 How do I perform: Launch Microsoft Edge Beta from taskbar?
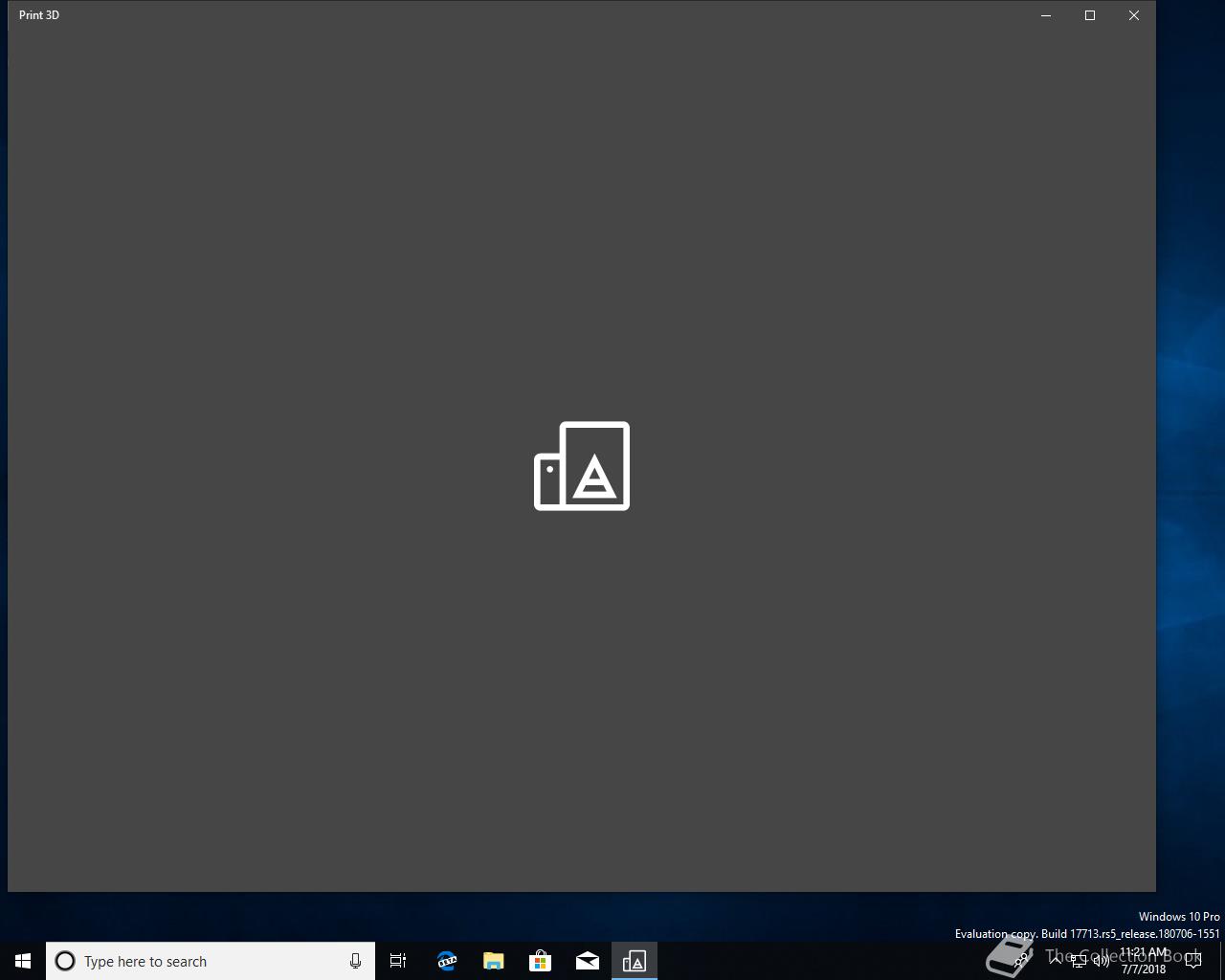click(446, 961)
